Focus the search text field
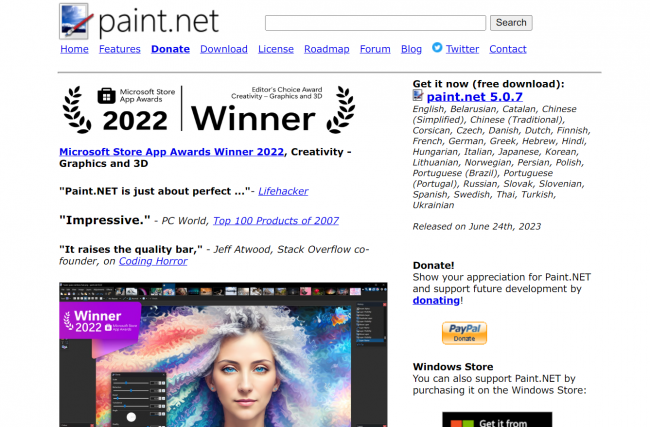Screen dimensions: 650x427 tap(375, 23)
